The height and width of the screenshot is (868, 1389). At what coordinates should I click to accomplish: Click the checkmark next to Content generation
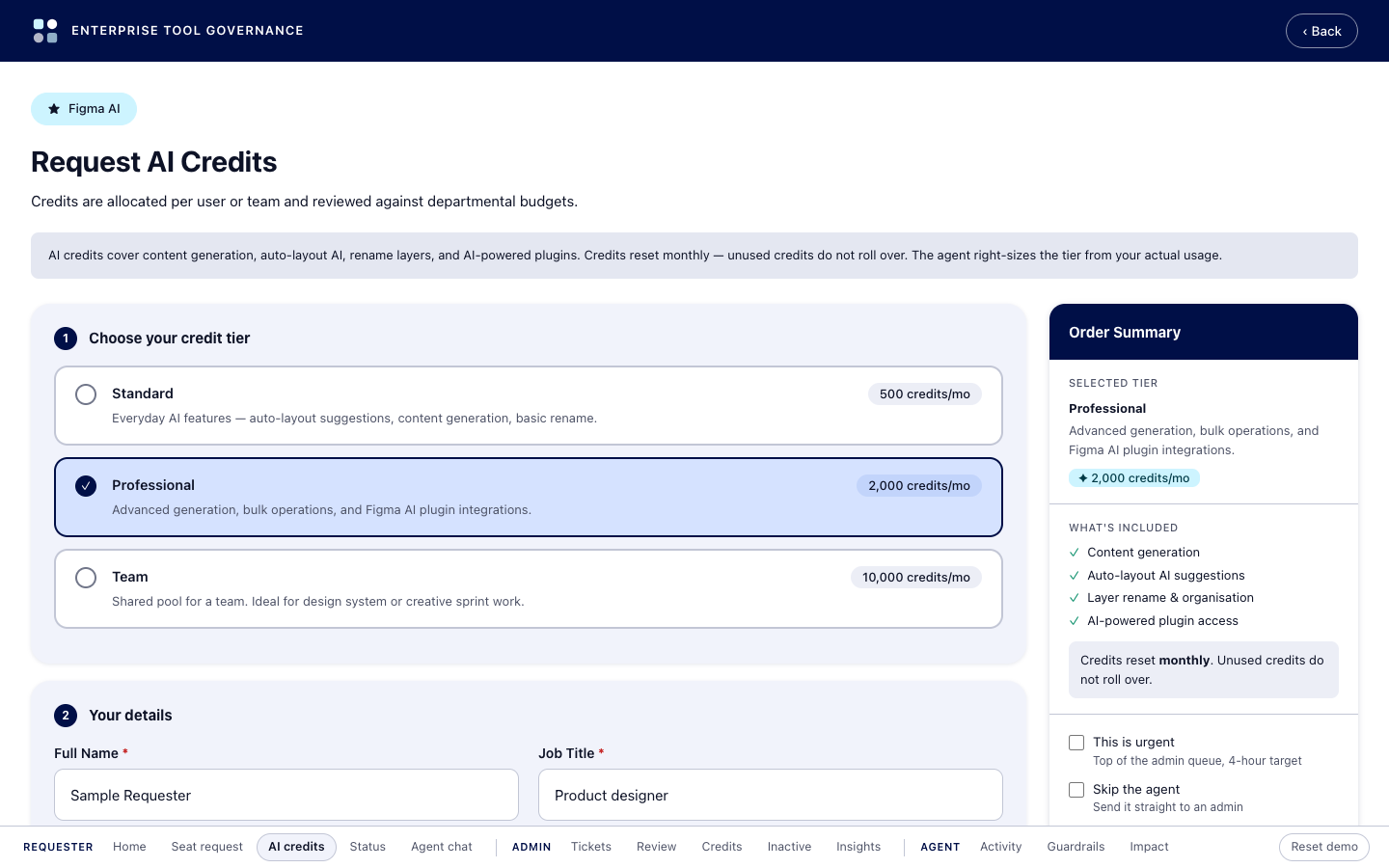1075,553
